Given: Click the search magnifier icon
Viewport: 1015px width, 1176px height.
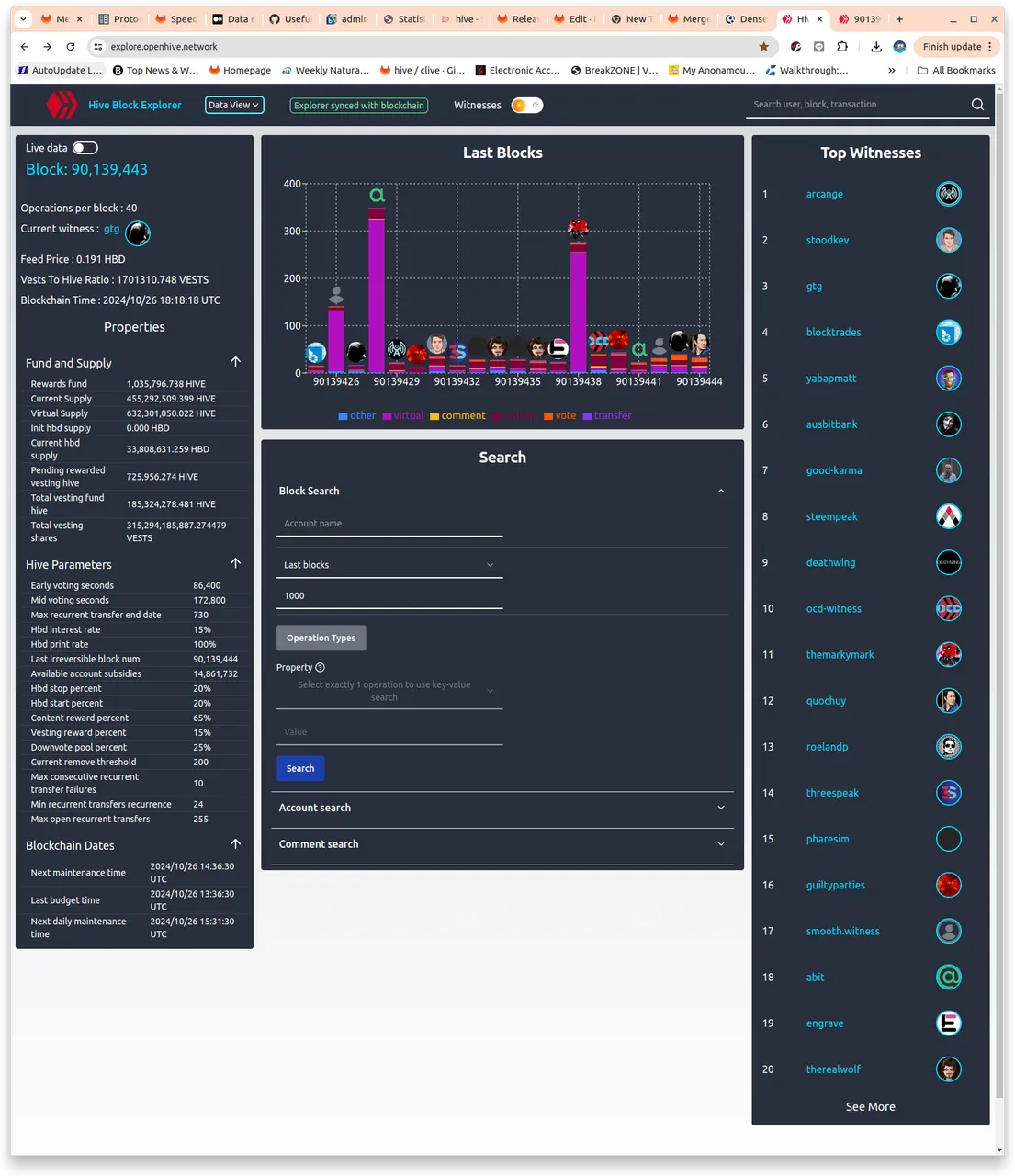Looking at the screenshot, I should pyautogui.click(x=977, y=105).
